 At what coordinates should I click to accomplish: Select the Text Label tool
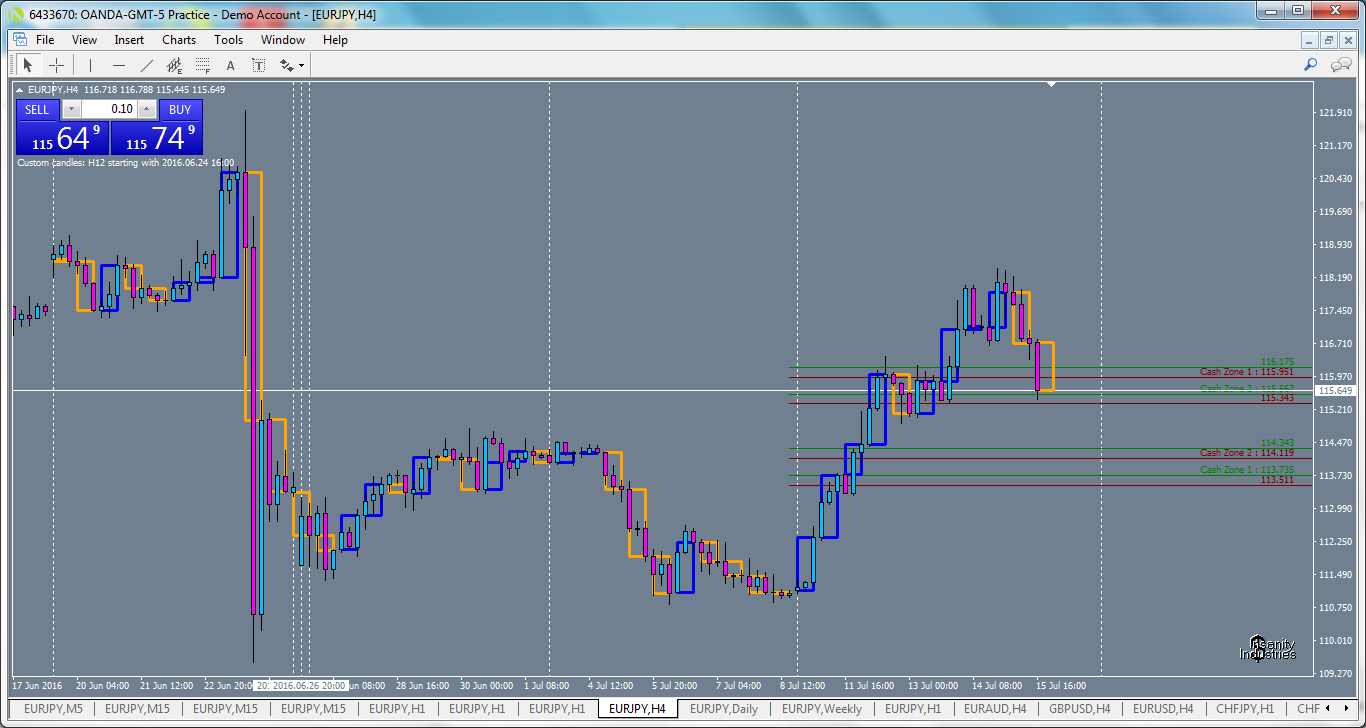(x=257, y=65)
